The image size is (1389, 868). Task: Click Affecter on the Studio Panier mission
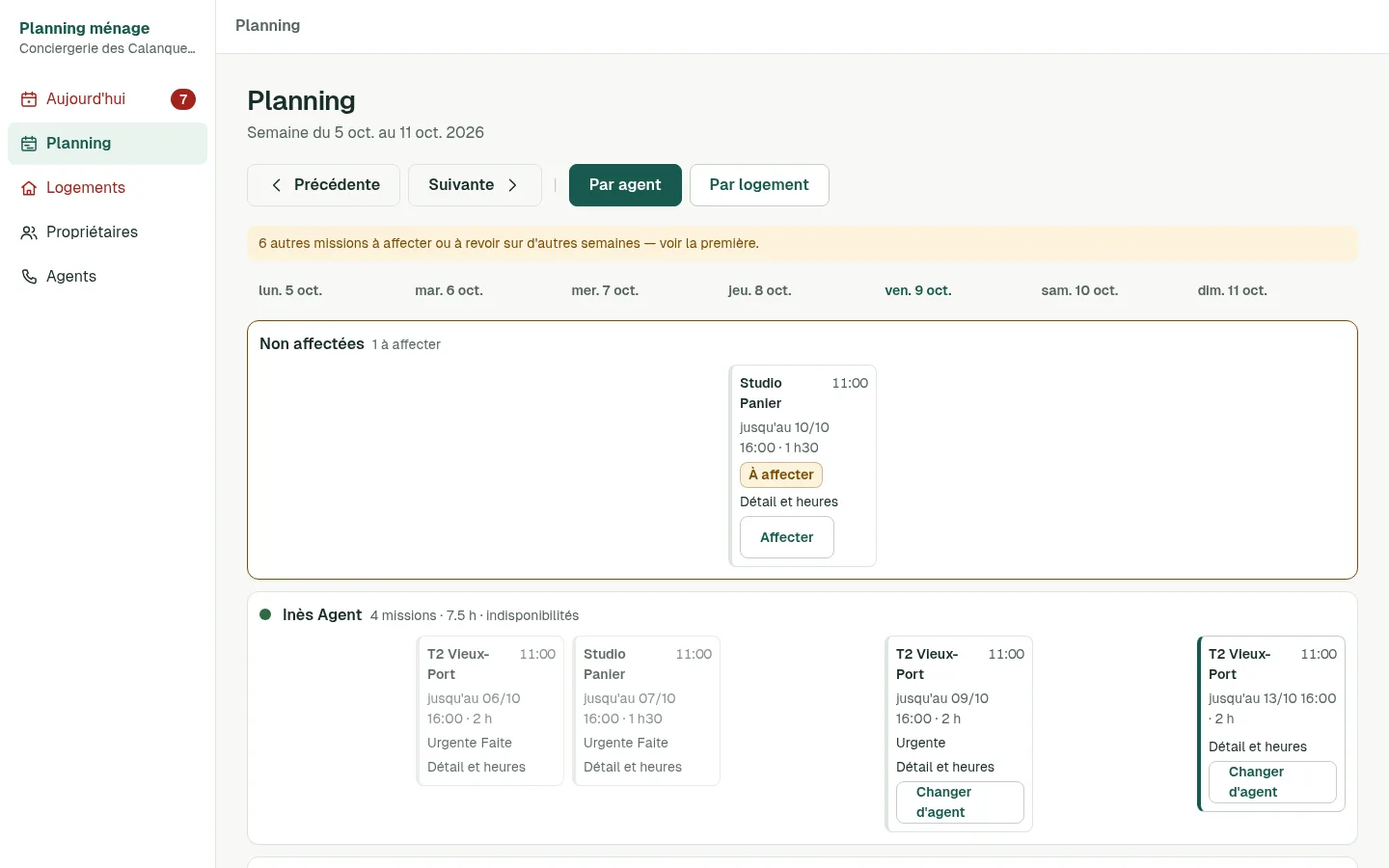point(787,537)
